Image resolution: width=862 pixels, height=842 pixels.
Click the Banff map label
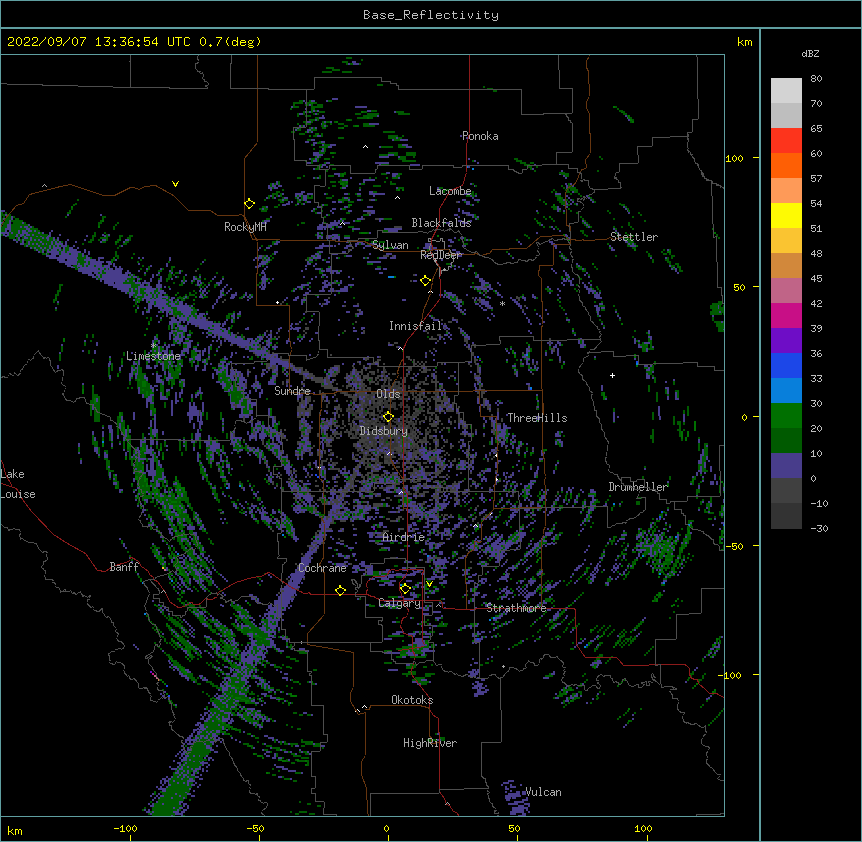click(x=124, y=567)
